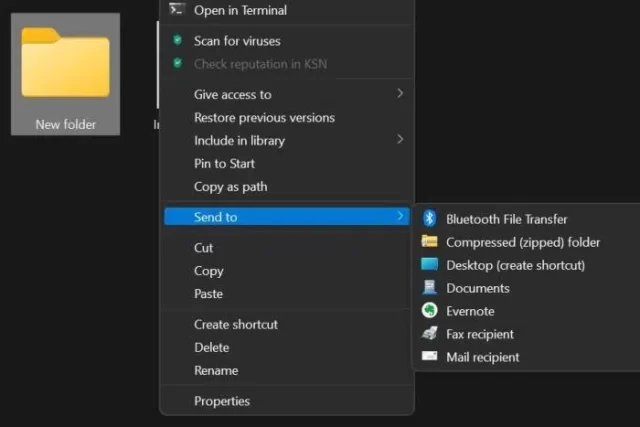Expand the Include in library submenu arrow
Screen dimensions: 640x427
pyautogui.click(x=400, y=140)
